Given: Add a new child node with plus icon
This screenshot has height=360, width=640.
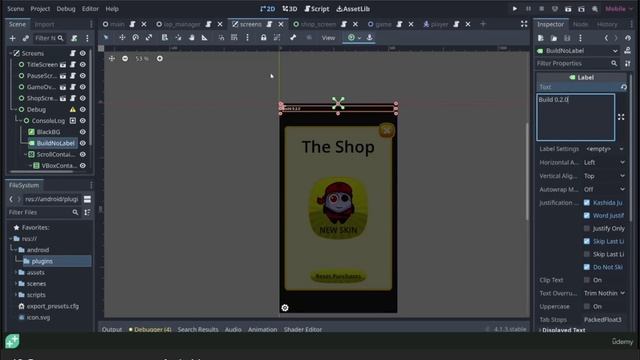Looking at the screenshot, I should tap(13, 38).
